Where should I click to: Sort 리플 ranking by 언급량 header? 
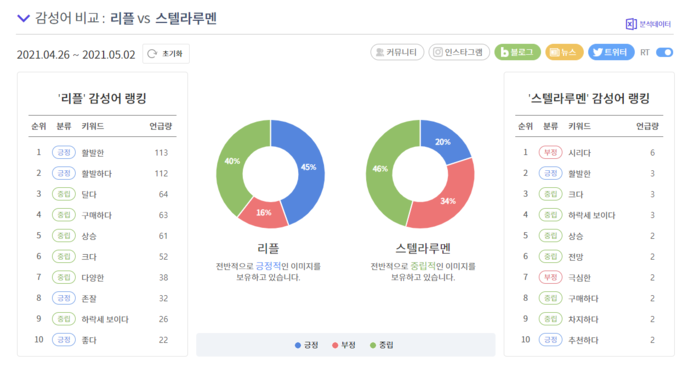pyautogui.click(x=161, y=126)
